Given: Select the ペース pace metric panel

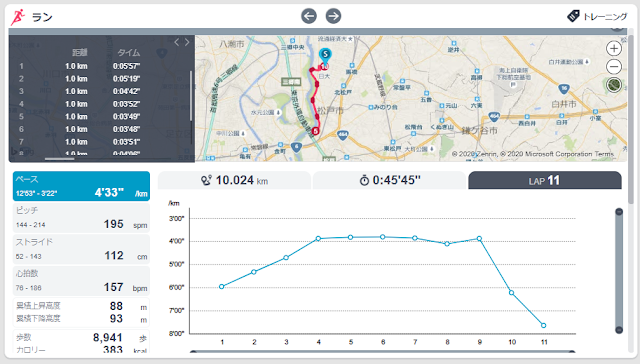Looking at the screenshot, I should [81, 186].
